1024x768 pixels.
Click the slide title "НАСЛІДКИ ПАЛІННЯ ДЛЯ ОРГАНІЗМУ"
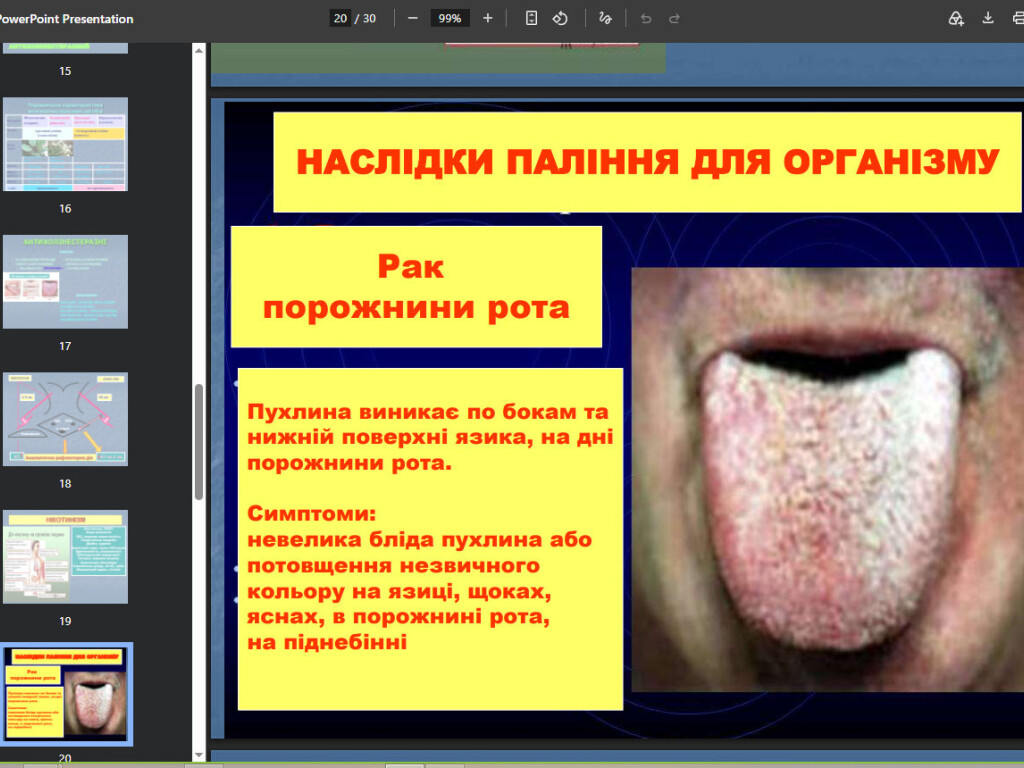(x=648, y=162)
